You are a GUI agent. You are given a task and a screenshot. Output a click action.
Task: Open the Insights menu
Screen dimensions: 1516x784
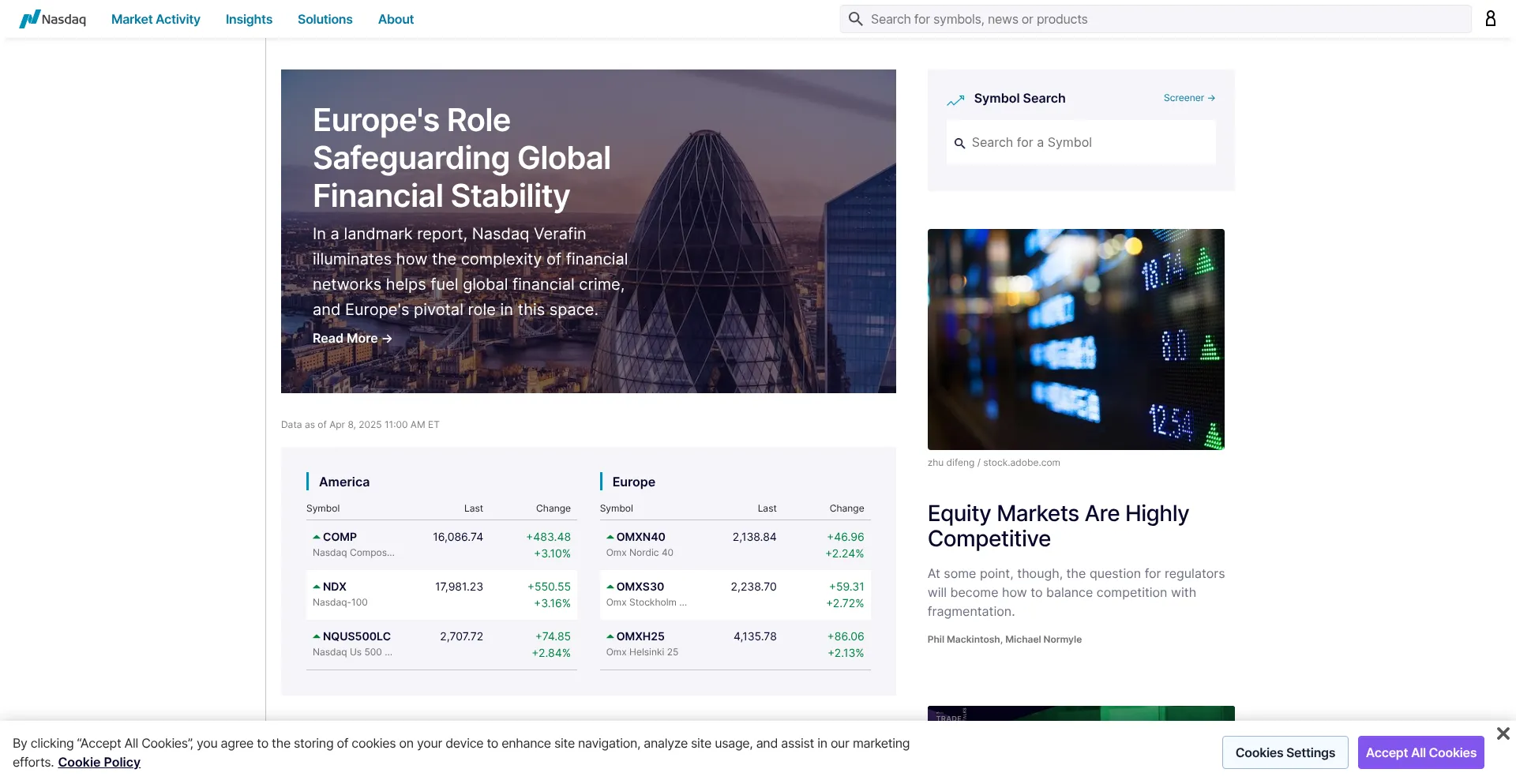[249, 19]
